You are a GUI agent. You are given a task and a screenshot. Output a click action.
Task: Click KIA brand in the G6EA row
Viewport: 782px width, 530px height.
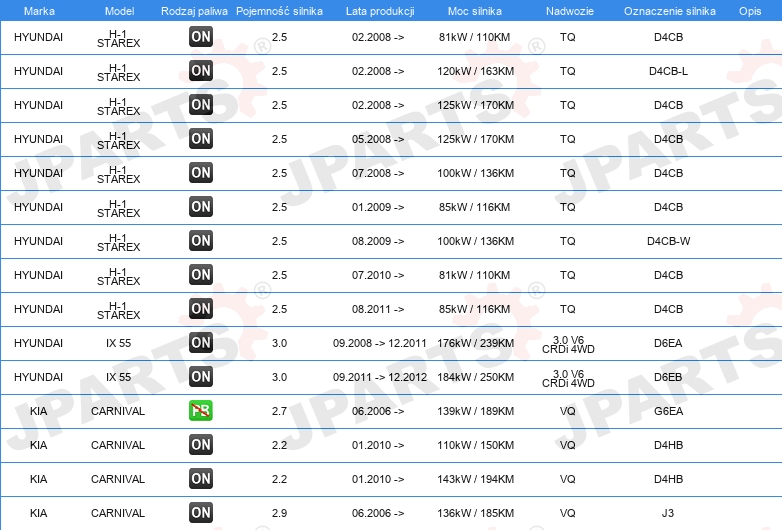point(38,411)
